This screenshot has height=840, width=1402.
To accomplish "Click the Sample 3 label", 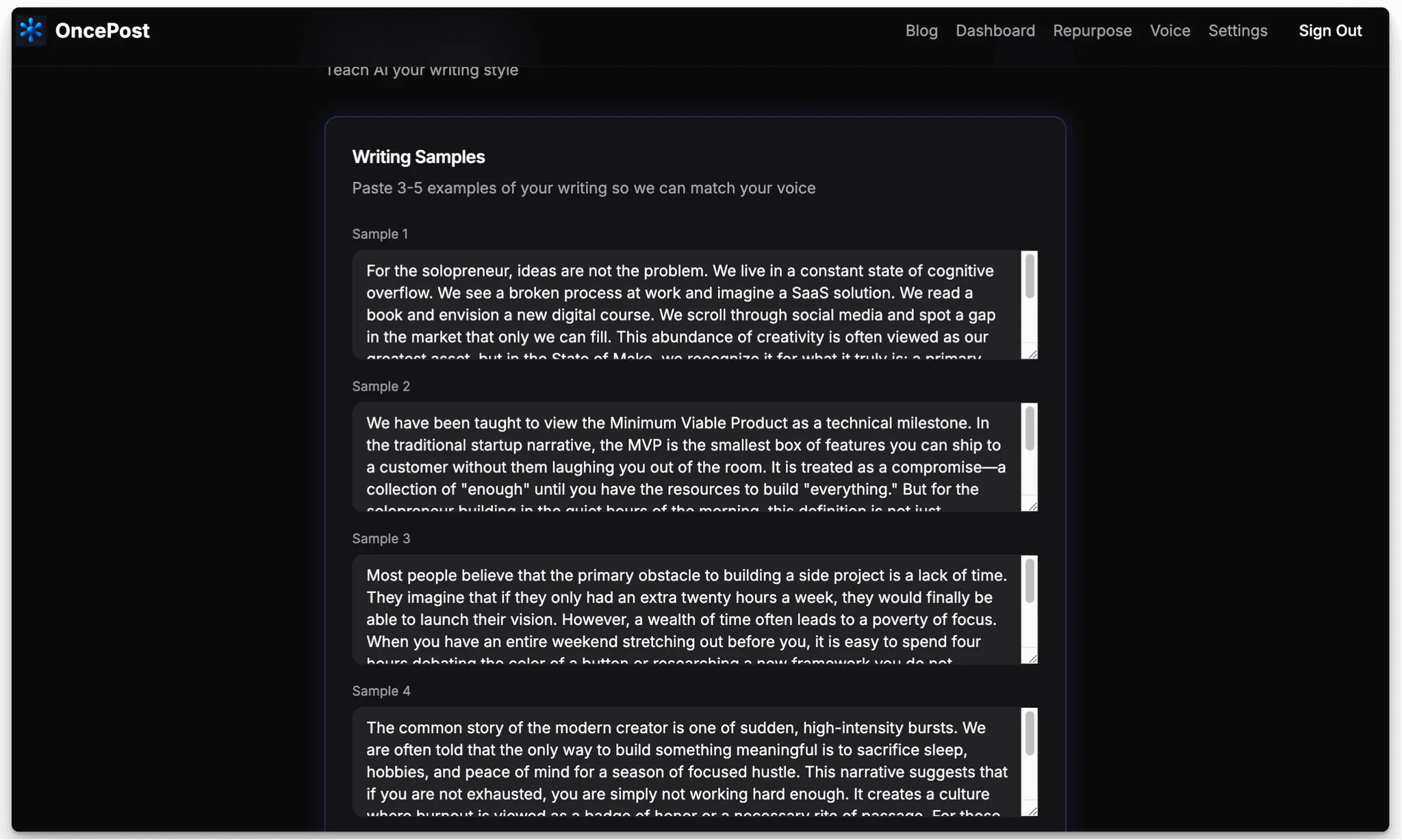I will pyautogui.click(x=381, y=539).
